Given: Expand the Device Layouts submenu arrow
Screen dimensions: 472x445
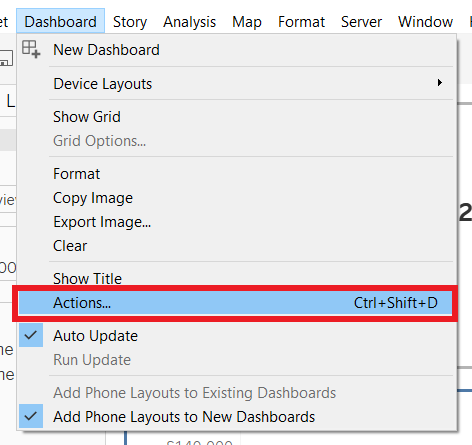Looking at the screenshot, I should click(440, 83).
